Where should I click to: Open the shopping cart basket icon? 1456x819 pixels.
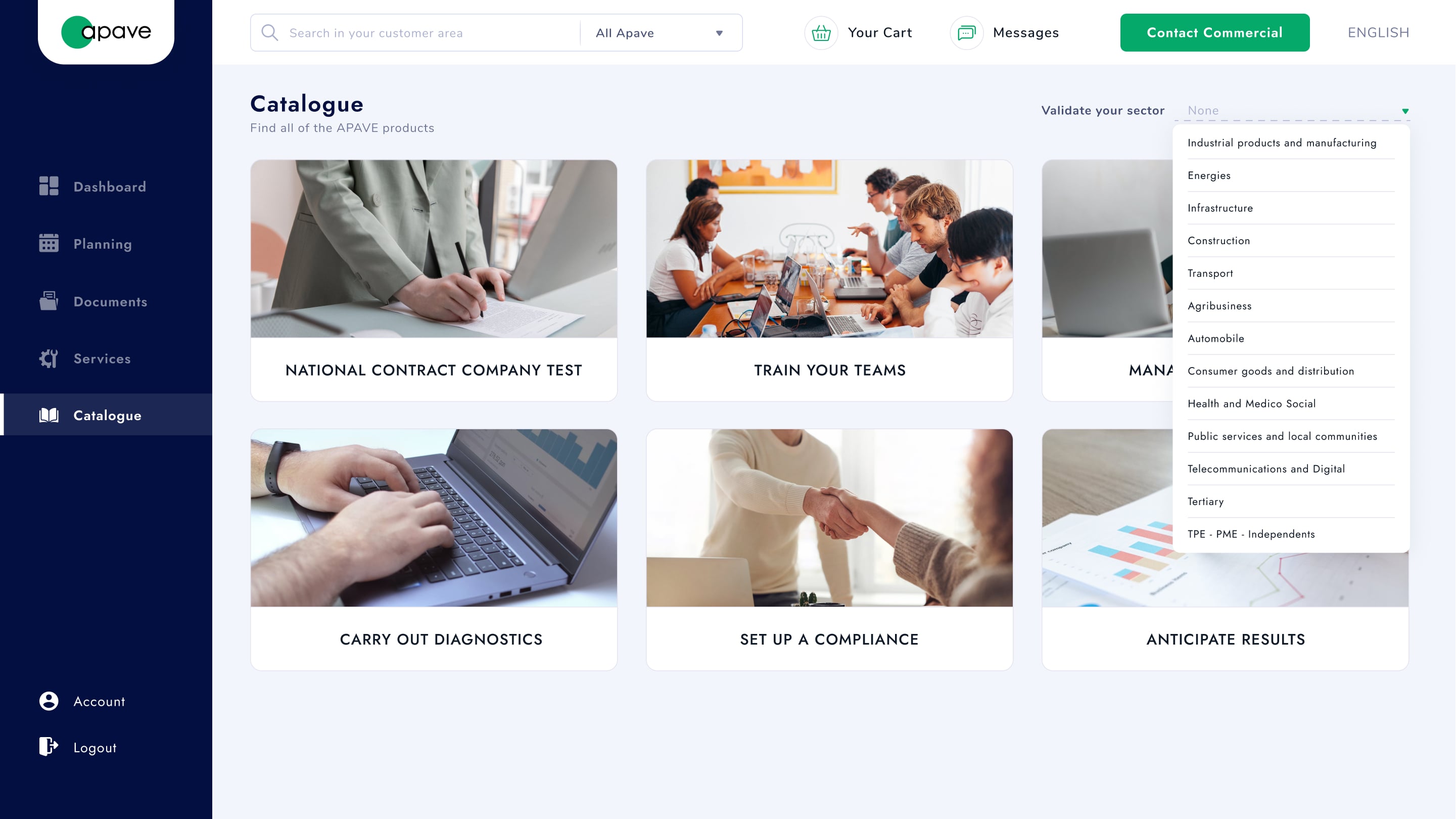coord(821,33)
